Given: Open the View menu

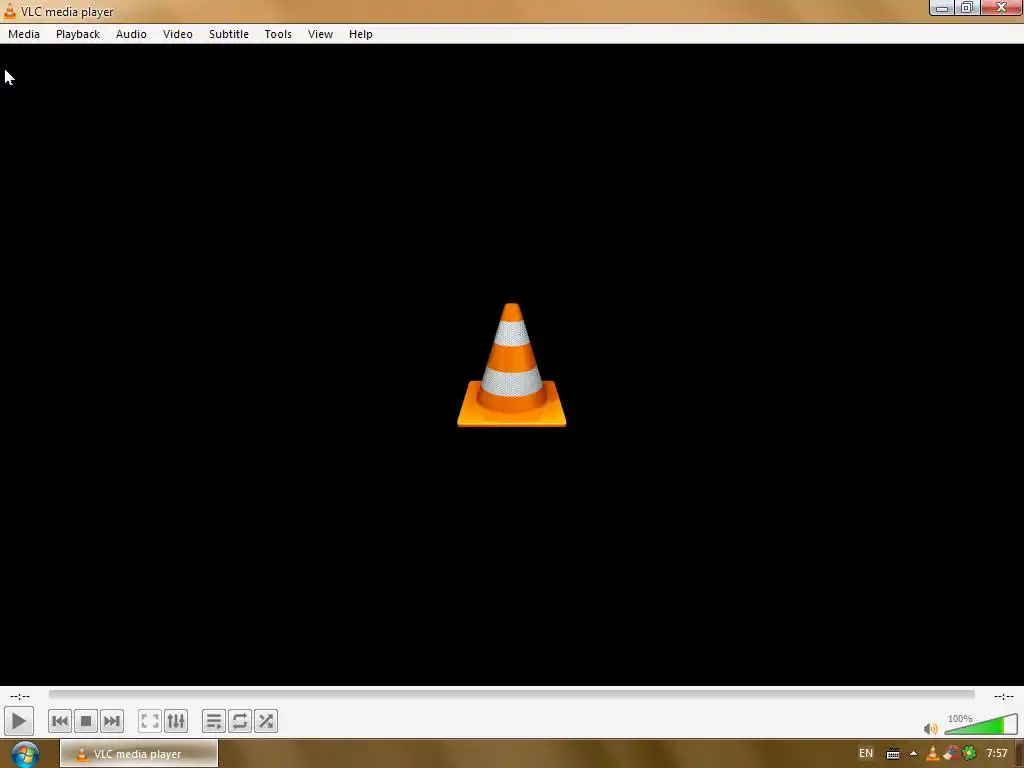Looking at the screenshot, I should (x=321, y=34).
